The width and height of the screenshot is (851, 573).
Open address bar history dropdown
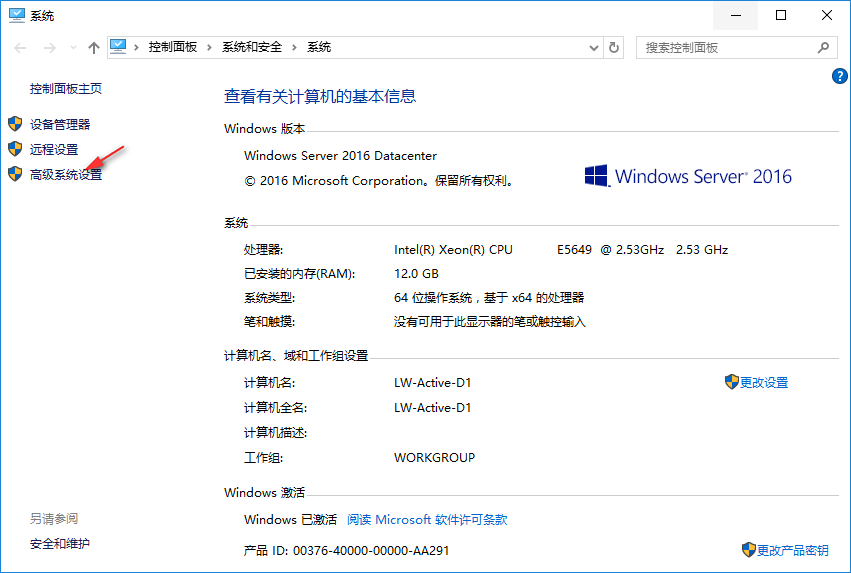(x=594, y=48)
